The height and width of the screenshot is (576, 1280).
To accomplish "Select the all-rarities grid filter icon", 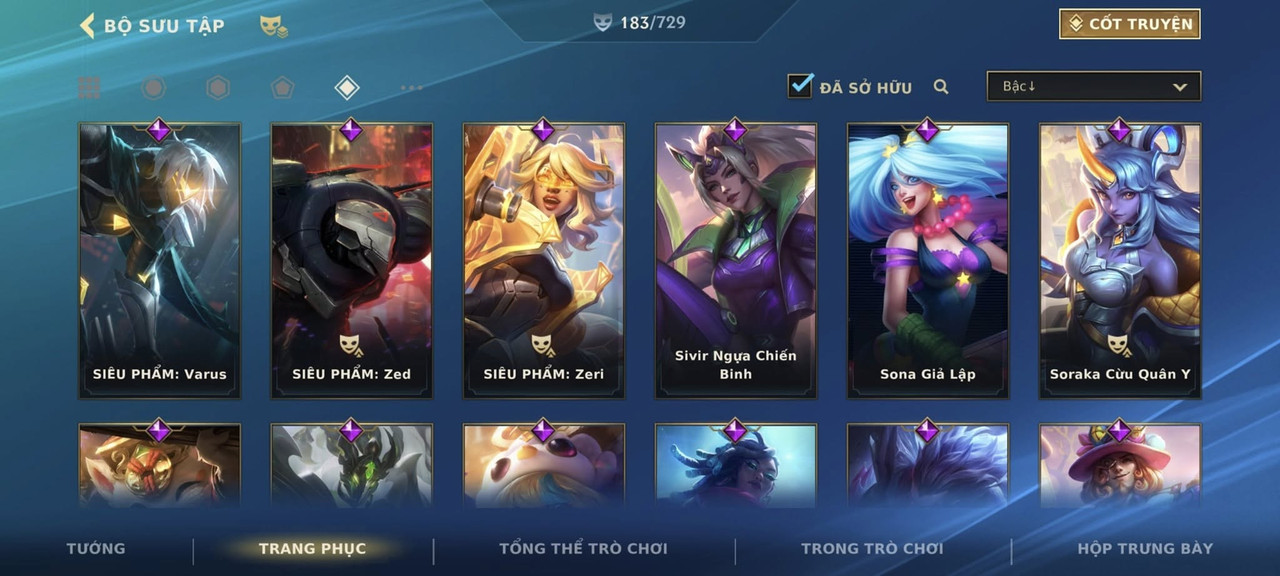I will pyautogui.click(x=89, y=88).
